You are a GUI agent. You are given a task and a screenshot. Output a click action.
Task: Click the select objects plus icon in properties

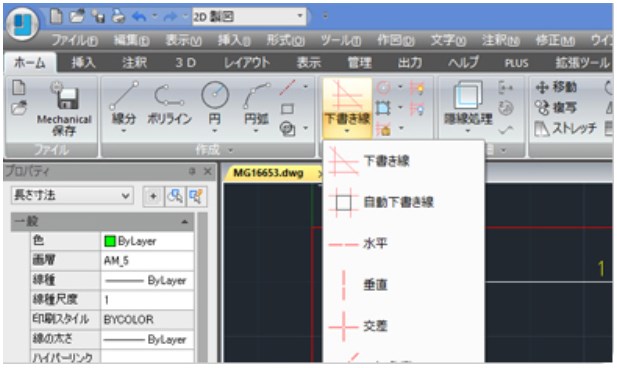153,196
